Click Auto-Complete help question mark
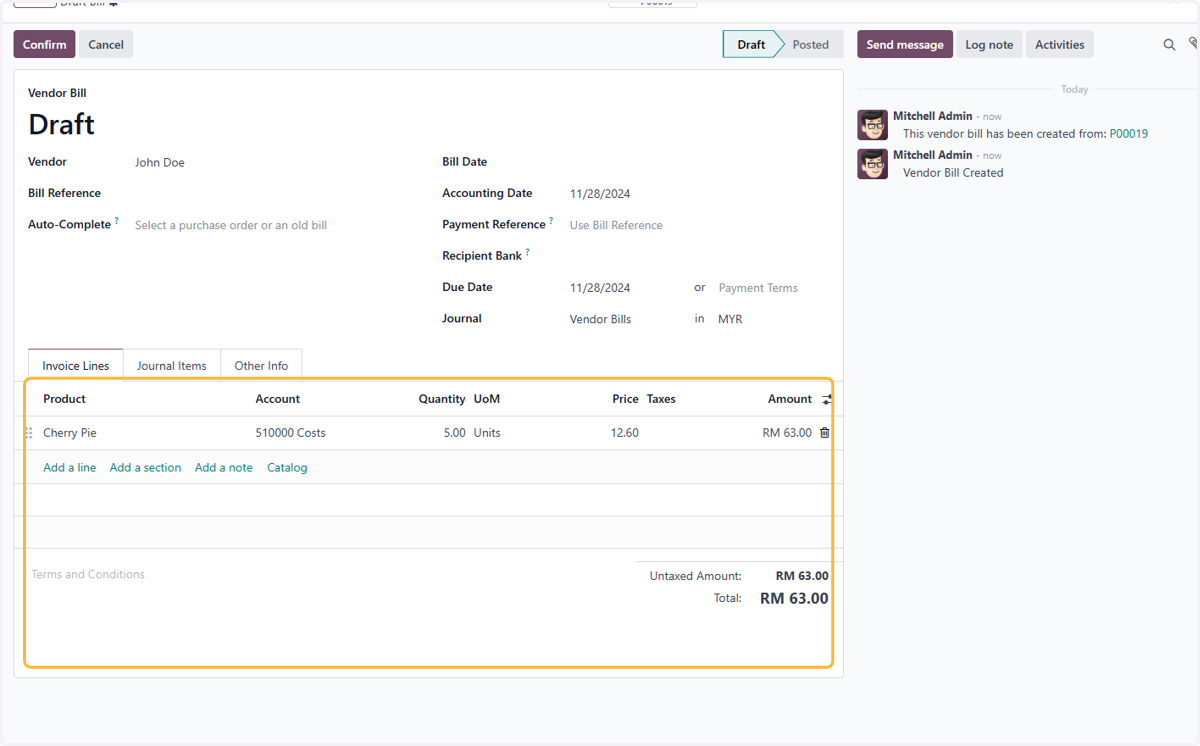The width and height of the screenshot is (1200, 746). pyautogui.click(x=116, y=221)
